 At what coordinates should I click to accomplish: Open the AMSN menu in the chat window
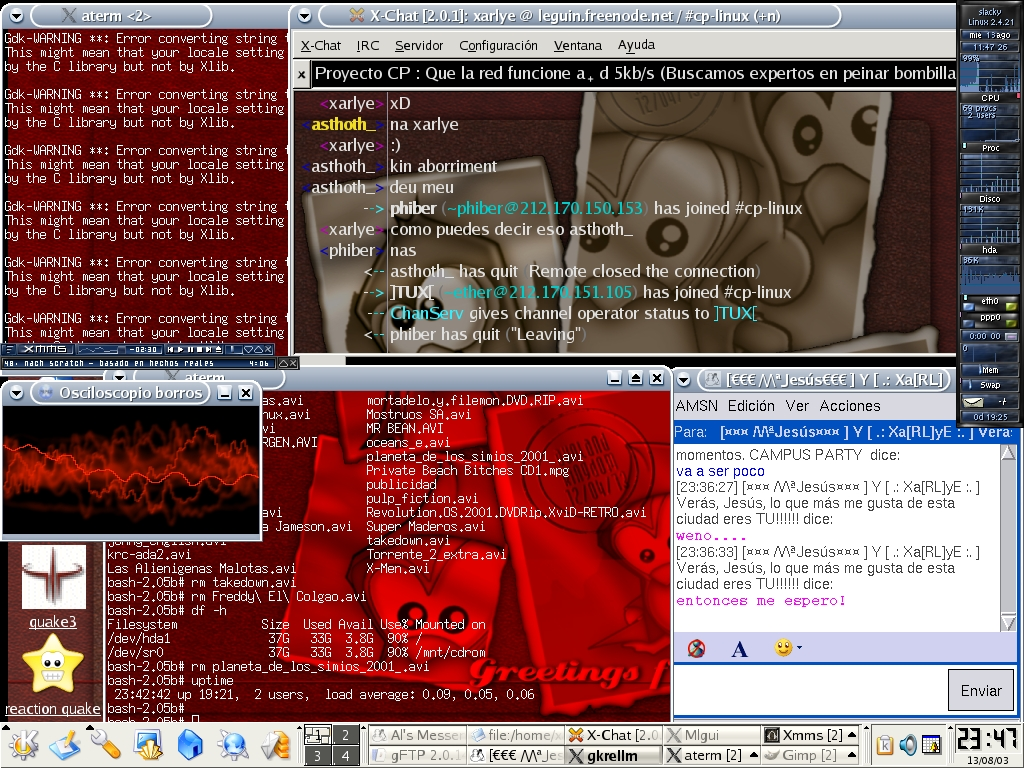pos(696,406)
